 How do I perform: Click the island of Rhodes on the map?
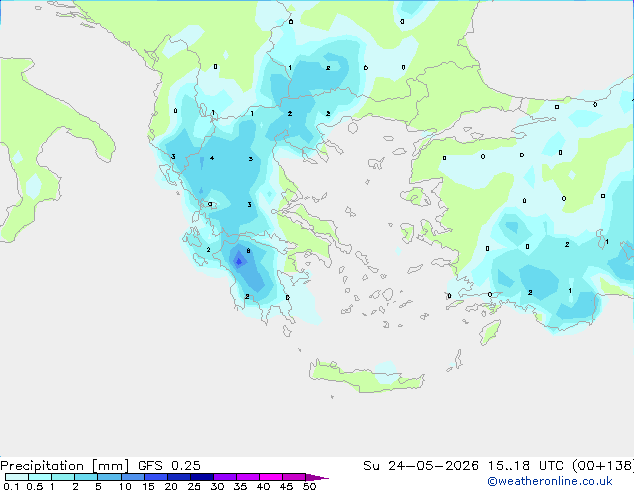490,332
